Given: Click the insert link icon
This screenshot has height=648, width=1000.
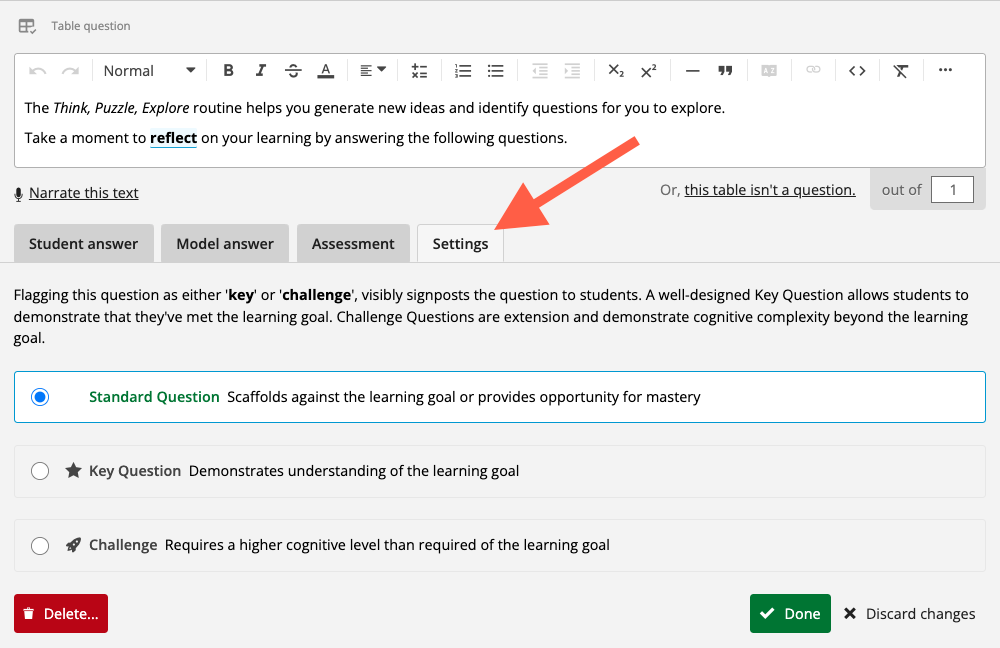Looking at the screenshot, I should tap(813, 70).
